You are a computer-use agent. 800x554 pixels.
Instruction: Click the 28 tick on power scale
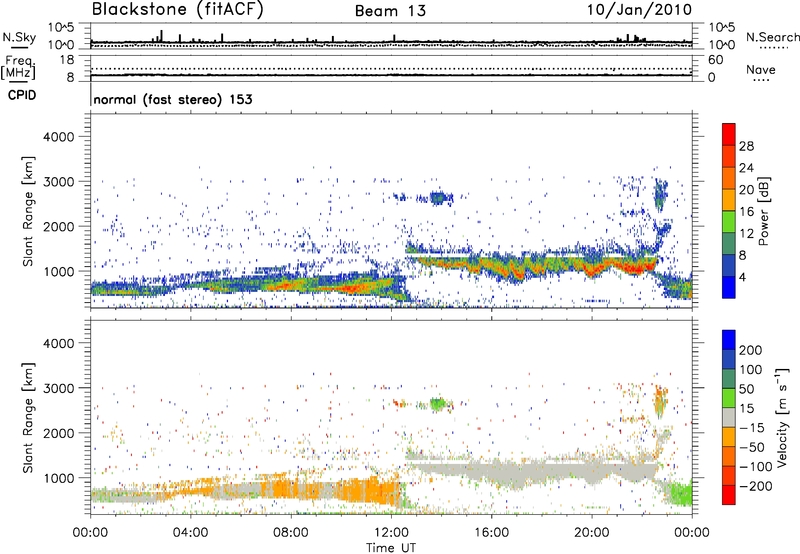tap(746, 146)
